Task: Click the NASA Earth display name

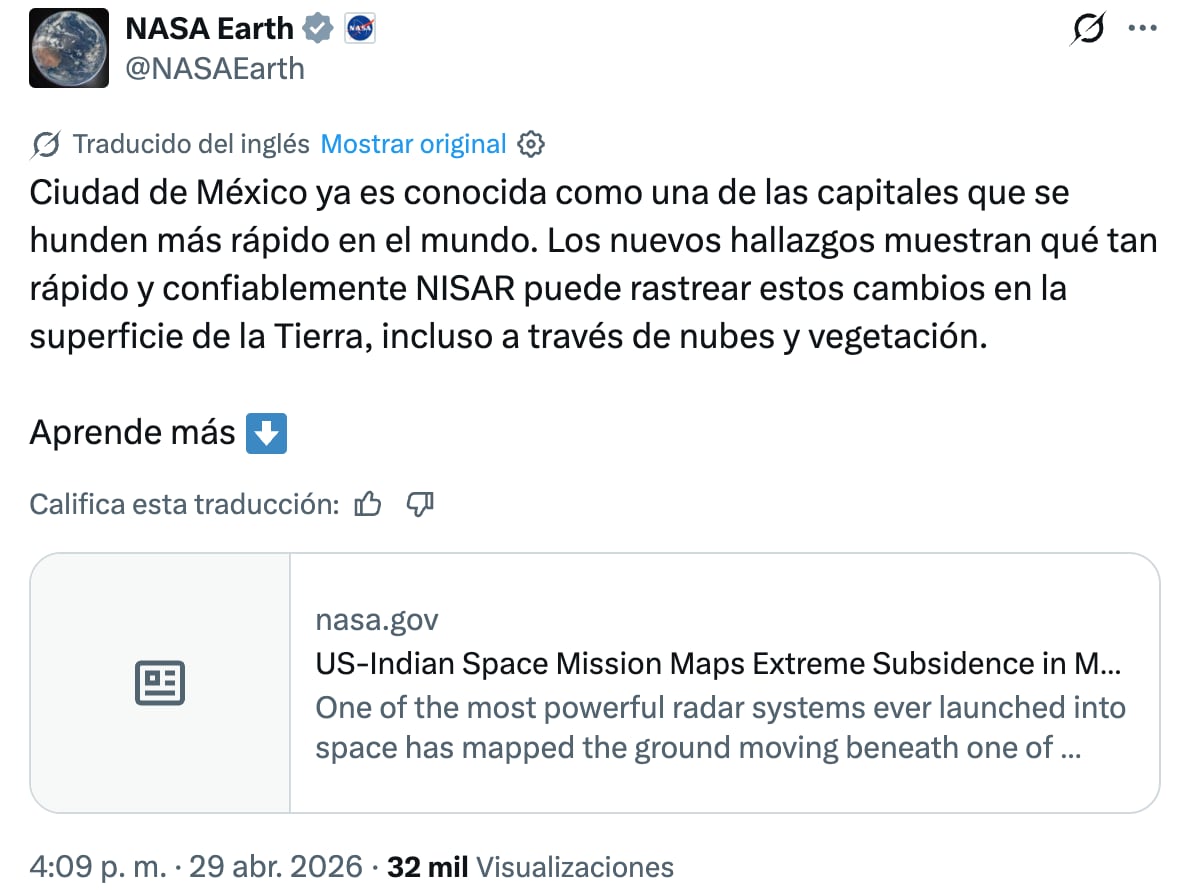Action: (209, 28)
